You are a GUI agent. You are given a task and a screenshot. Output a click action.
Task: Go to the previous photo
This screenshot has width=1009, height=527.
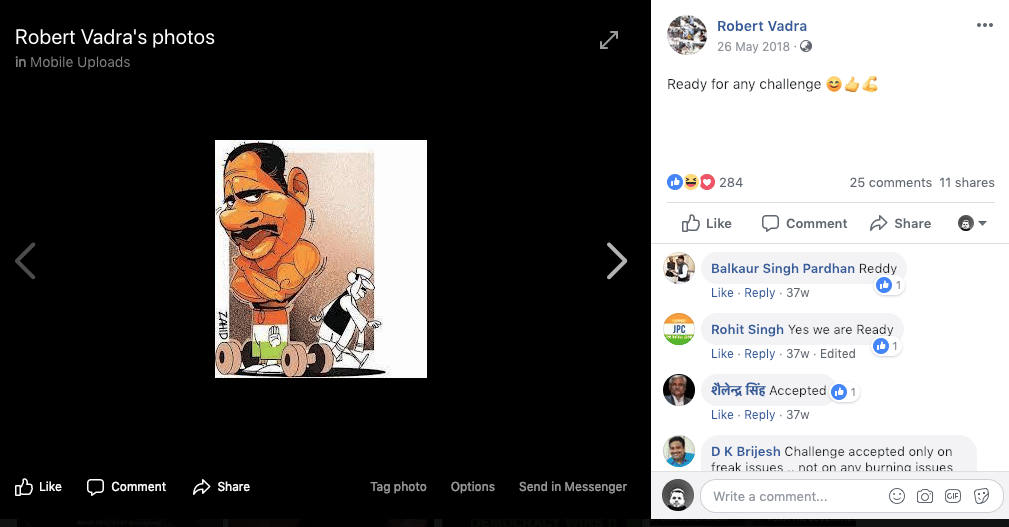(x=26, y=261)
